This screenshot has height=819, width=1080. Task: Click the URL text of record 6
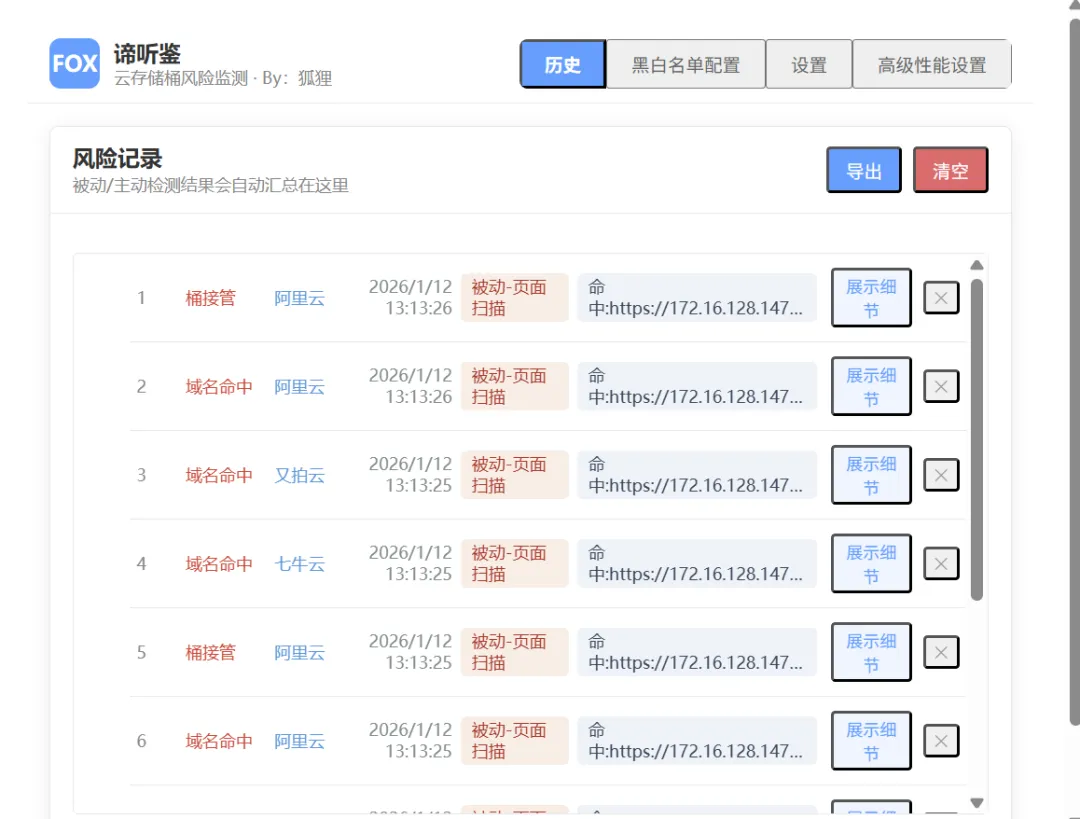(x=697, y=741)
